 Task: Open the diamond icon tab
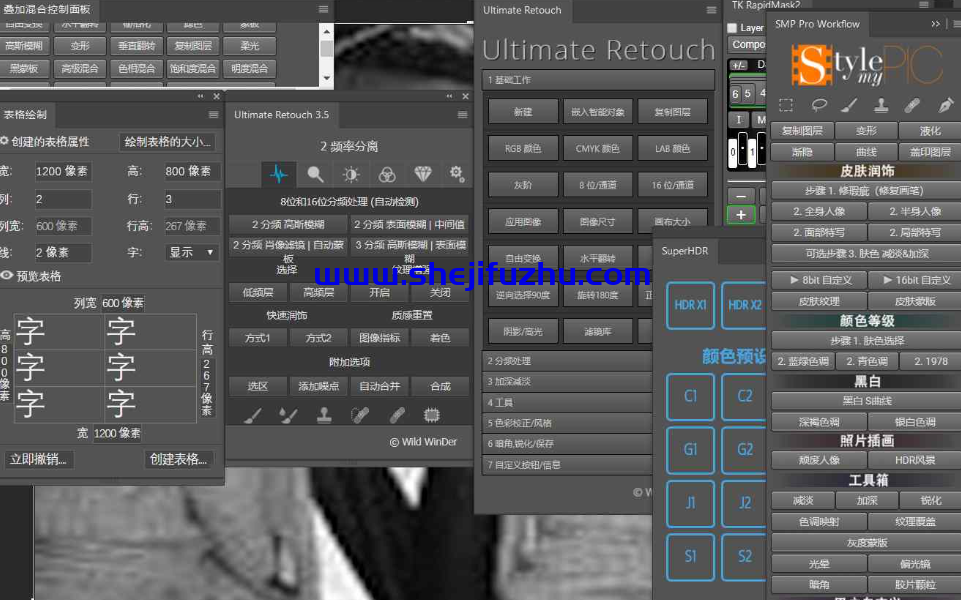click(x=423, y=175)
